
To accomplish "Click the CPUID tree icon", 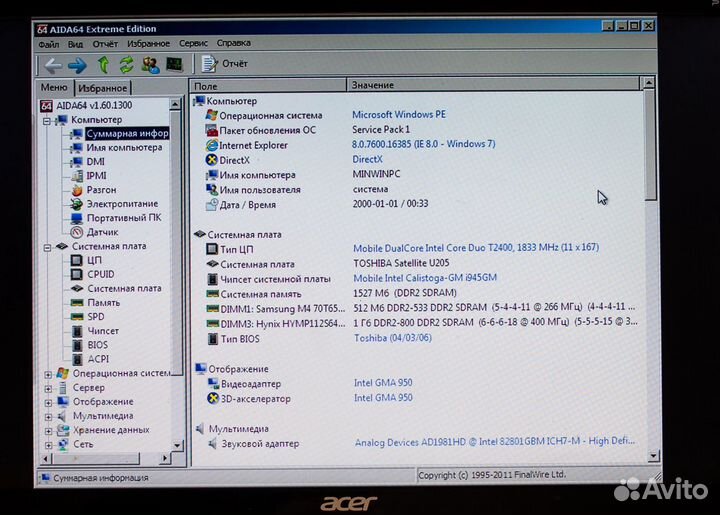I will click(x=76, y=274).
